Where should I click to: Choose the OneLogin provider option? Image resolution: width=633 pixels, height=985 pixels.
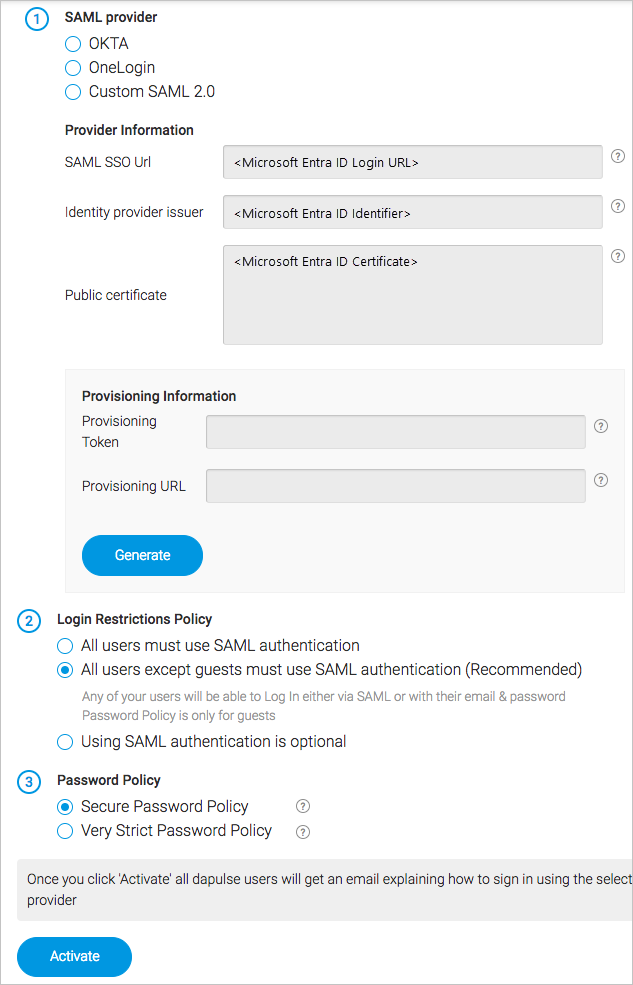point(71,67)
